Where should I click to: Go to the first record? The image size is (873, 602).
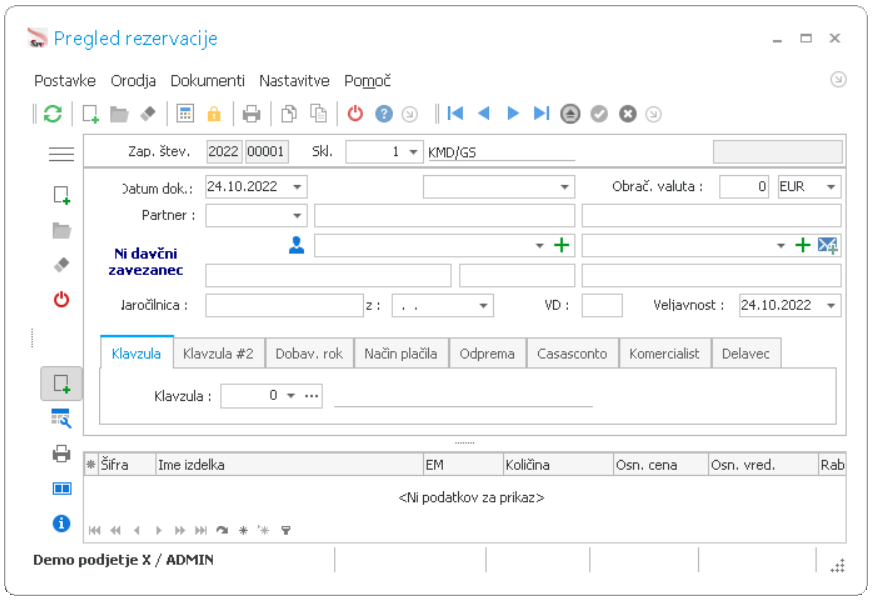455,114
